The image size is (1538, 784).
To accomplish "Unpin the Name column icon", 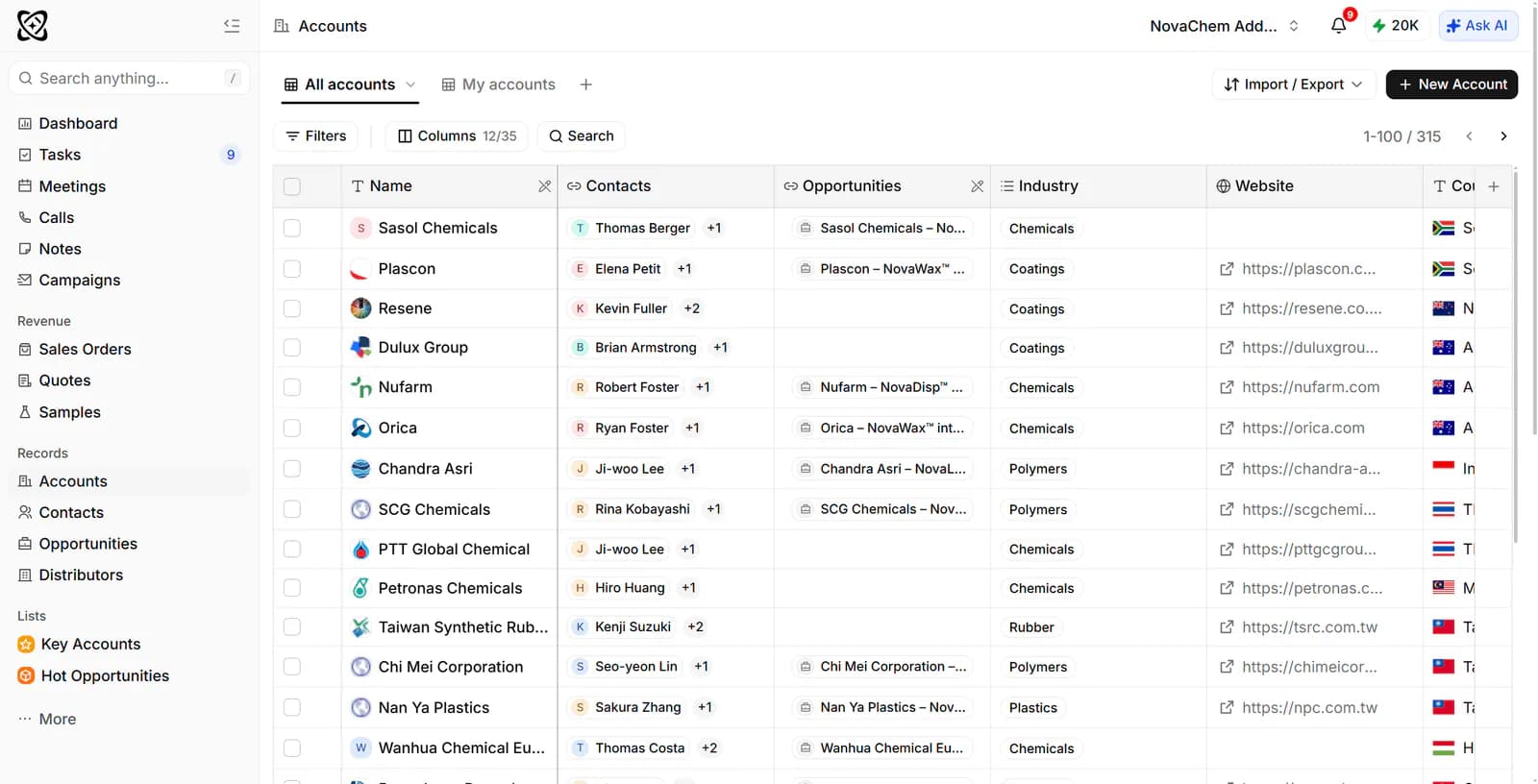I will click(545, 186).
